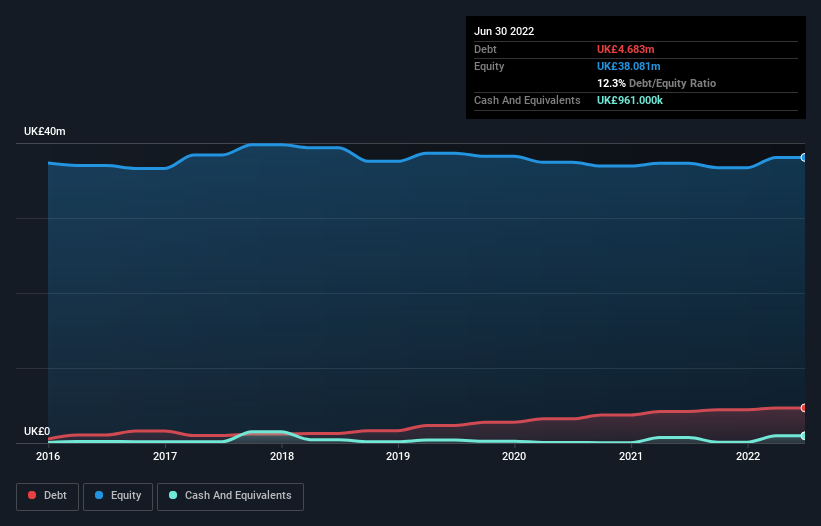
Task: Click the UK£0 y-axis label
Action: click(x=37, y=431)
